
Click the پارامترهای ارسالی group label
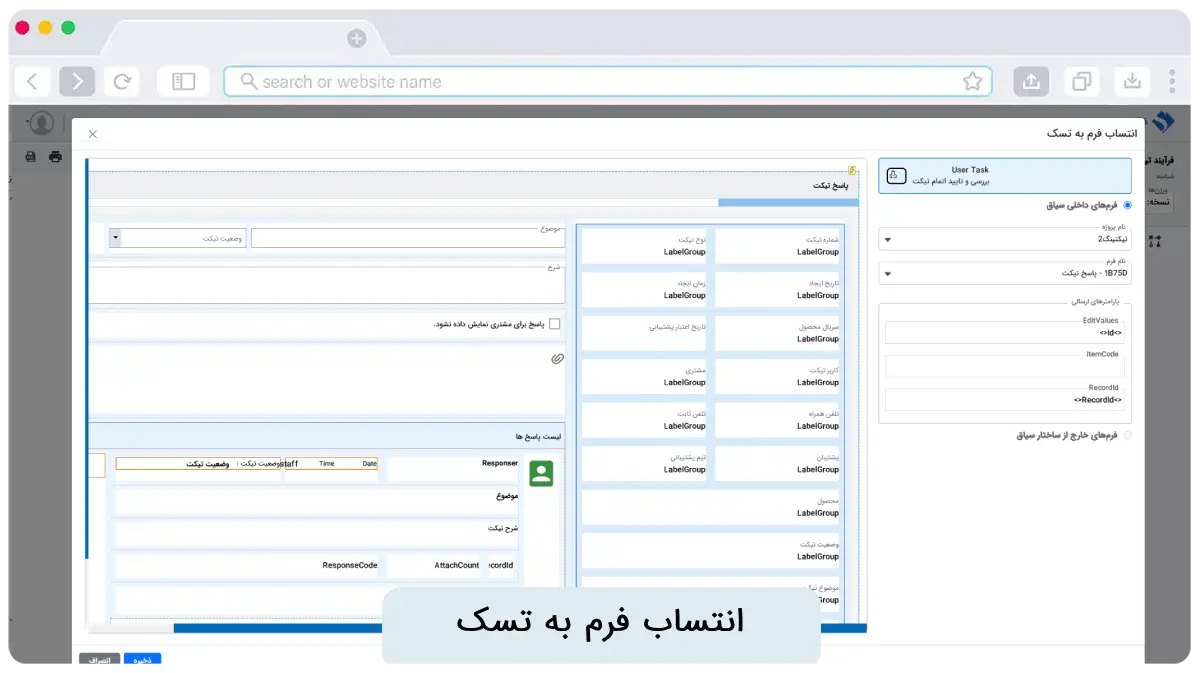pos(1093,301)
